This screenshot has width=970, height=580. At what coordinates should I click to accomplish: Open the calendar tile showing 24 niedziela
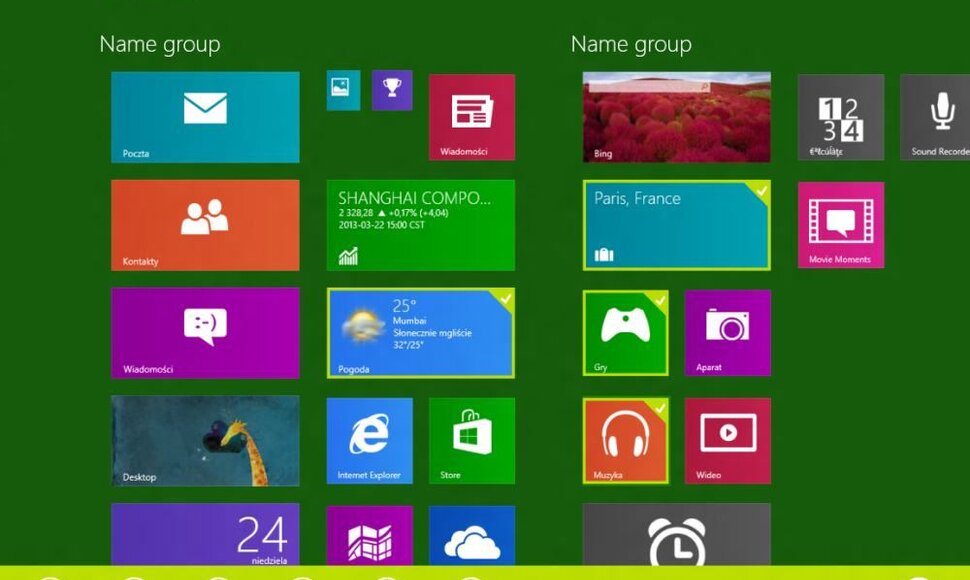tap(205, 534)
